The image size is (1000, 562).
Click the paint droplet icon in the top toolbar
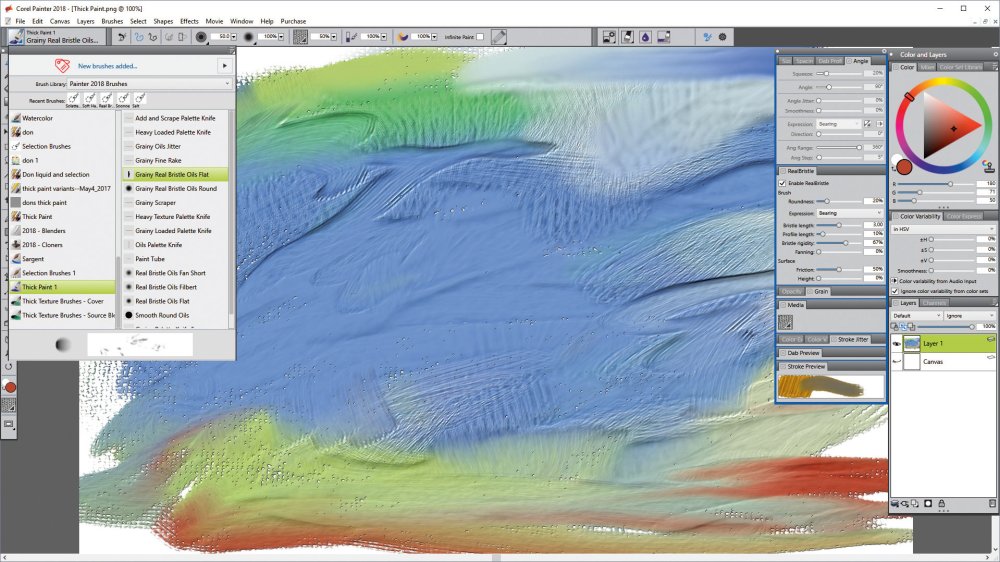point(645,37)
